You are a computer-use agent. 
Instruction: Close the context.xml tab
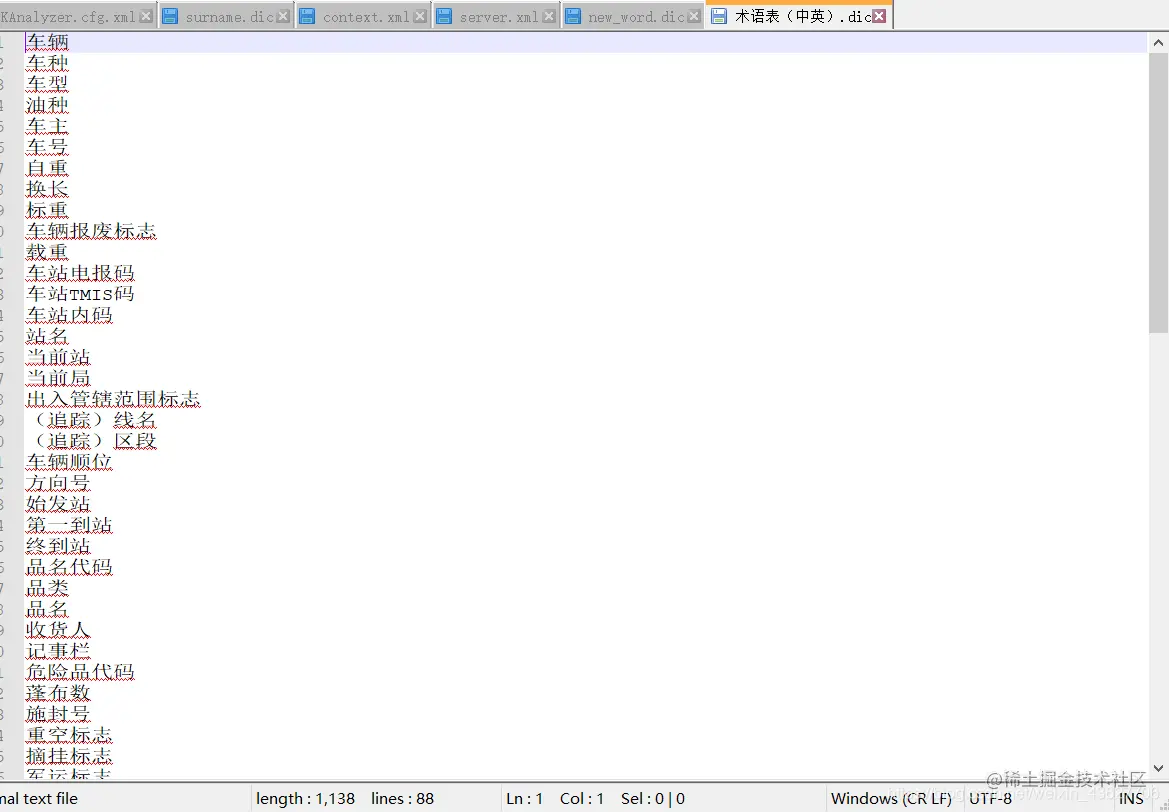click(420, 16)
